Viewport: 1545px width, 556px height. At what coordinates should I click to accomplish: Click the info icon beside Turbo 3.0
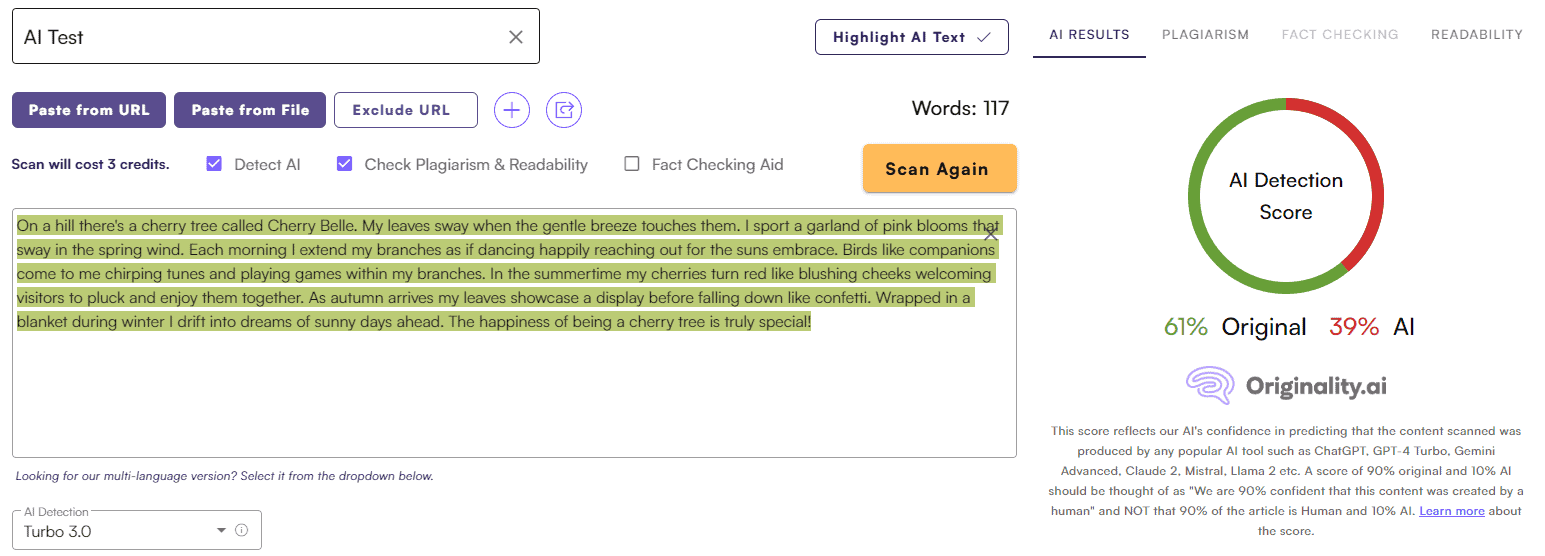241,530
